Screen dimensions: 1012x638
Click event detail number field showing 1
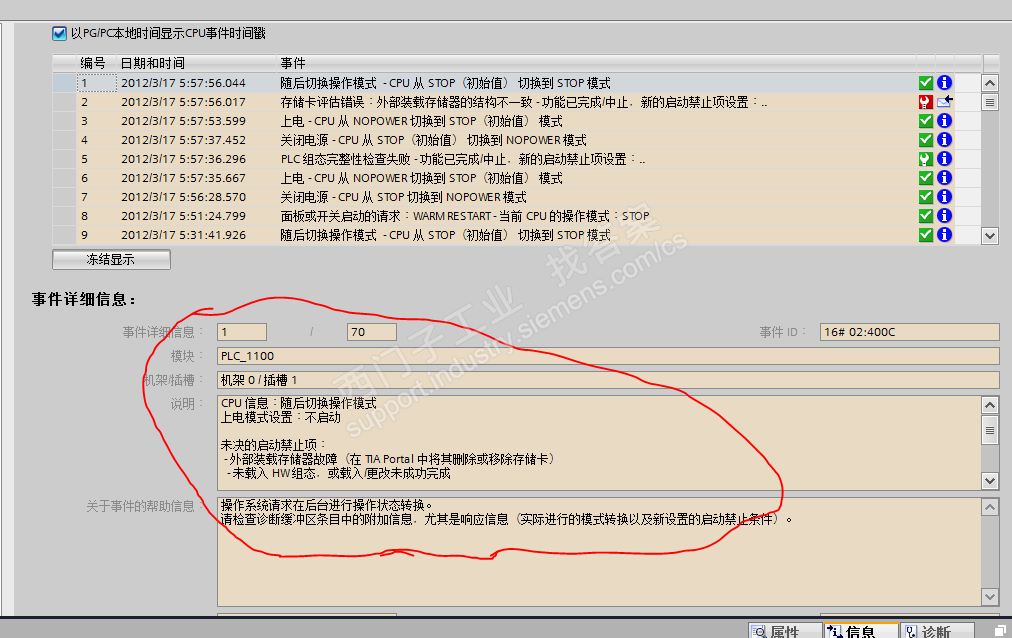pyautogui.click(x=242, y=332)
